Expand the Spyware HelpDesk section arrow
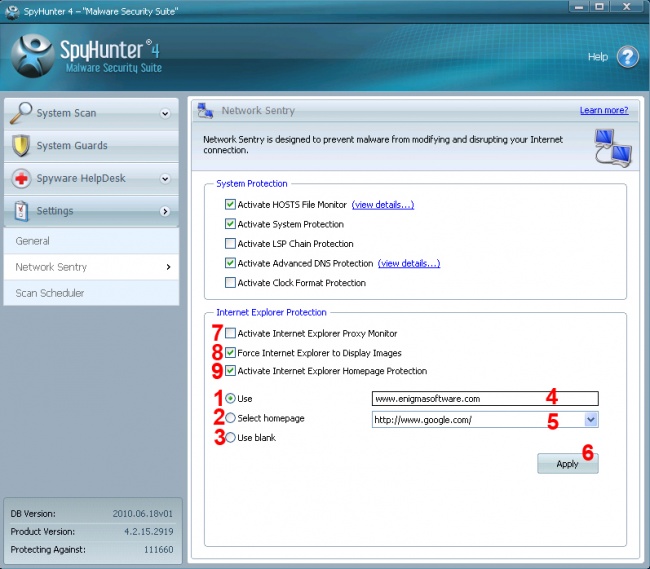 (x=165, y=179)
